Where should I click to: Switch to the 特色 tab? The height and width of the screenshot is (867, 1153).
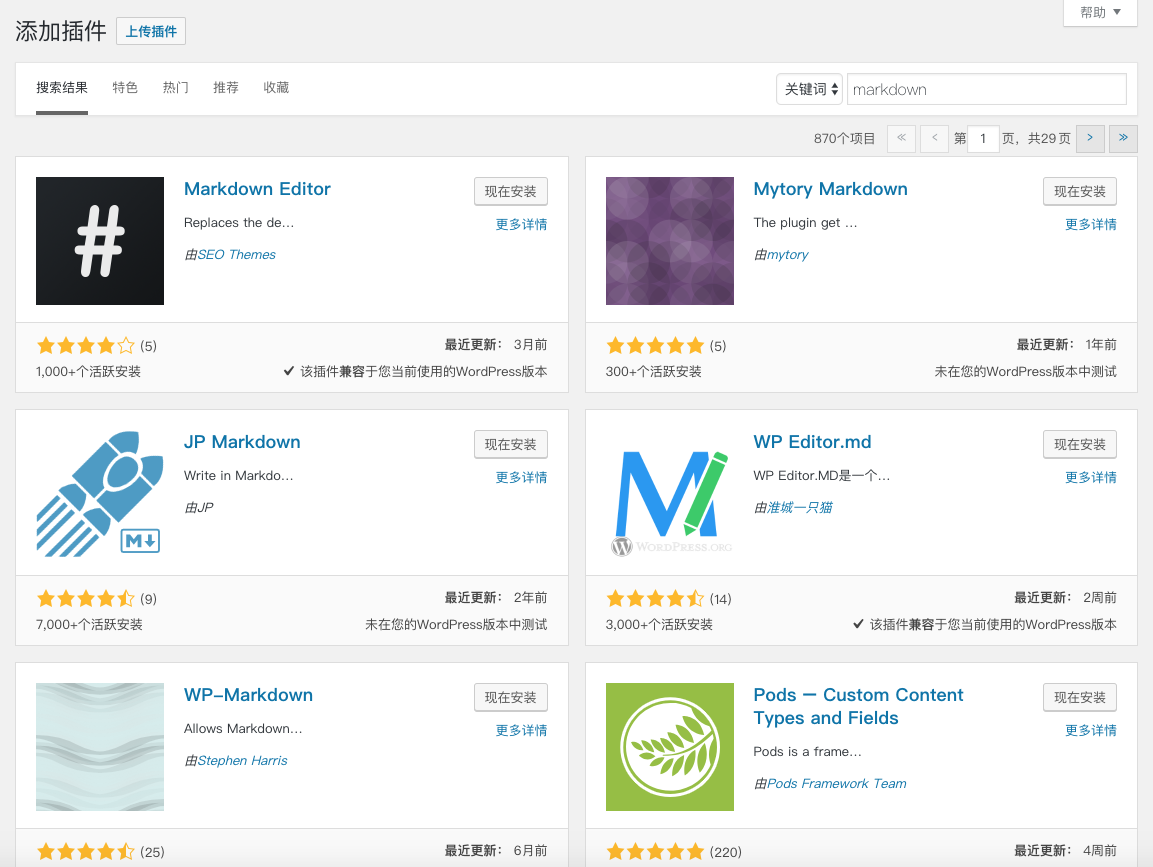125,88
